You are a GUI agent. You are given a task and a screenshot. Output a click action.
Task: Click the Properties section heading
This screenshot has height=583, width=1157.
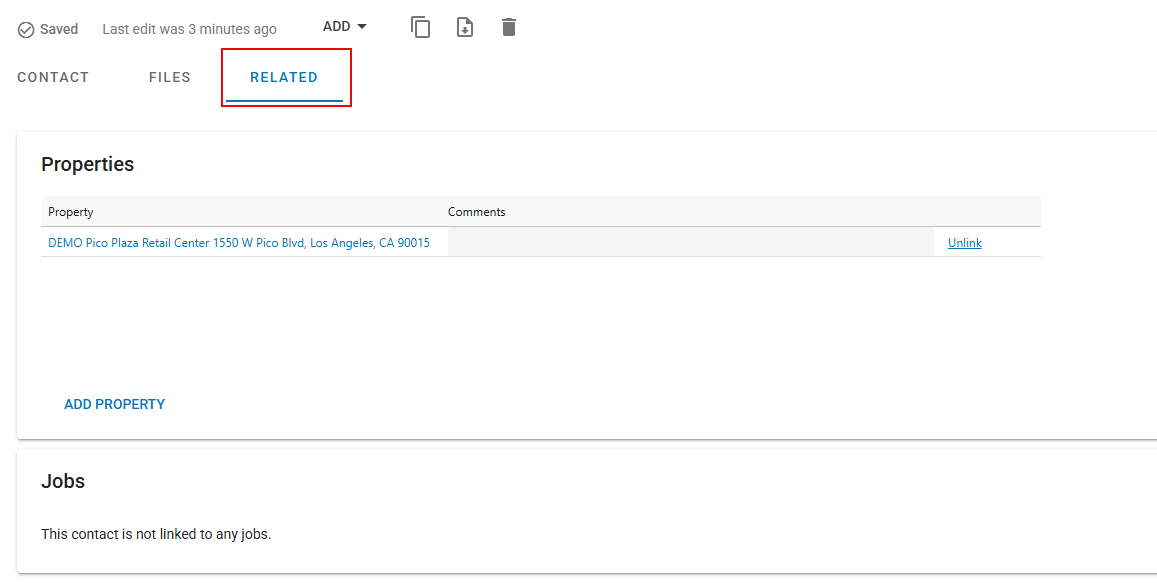point(88,164)
